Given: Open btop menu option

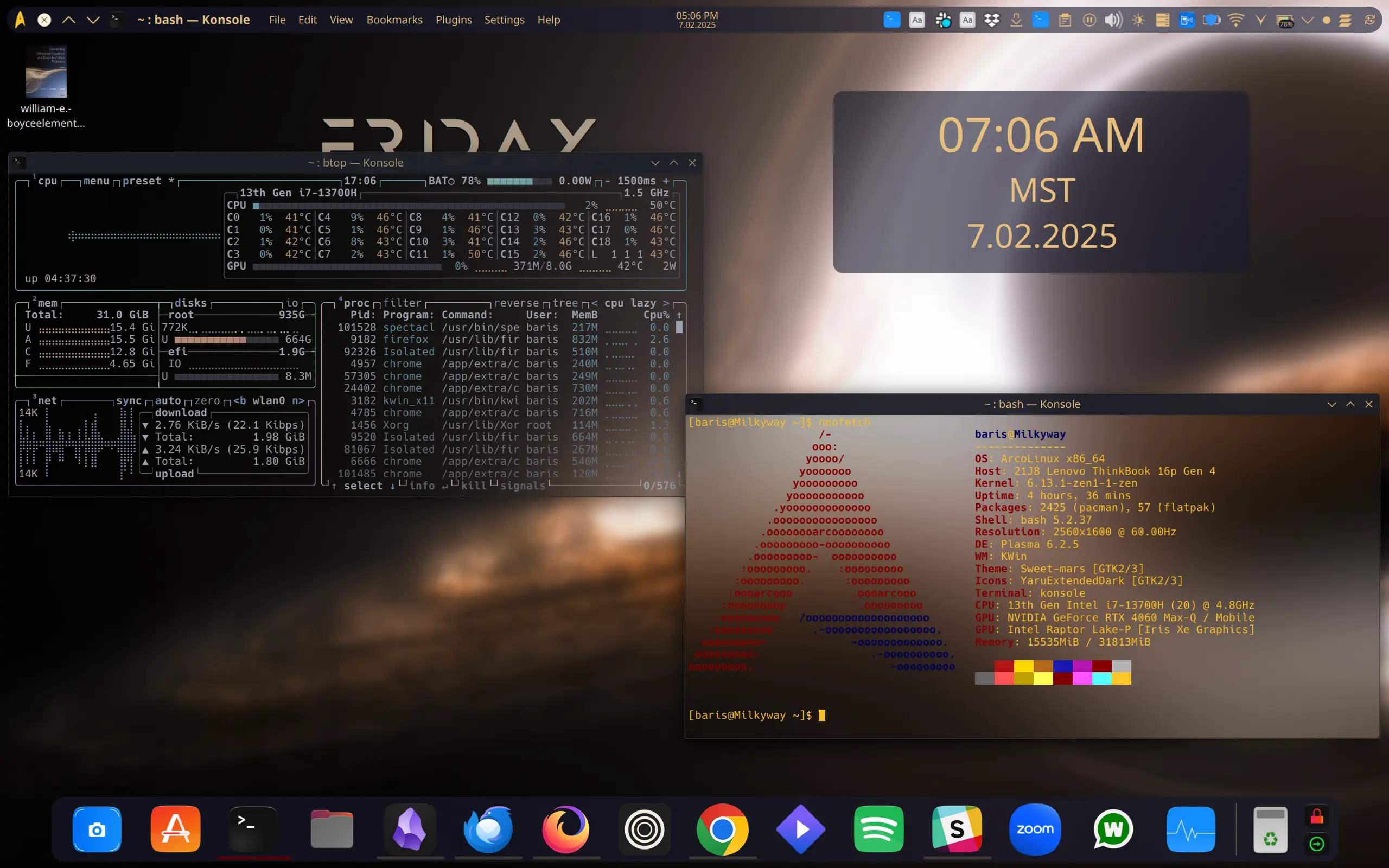Looking at the screenshot, I should [x=96, y=181].
